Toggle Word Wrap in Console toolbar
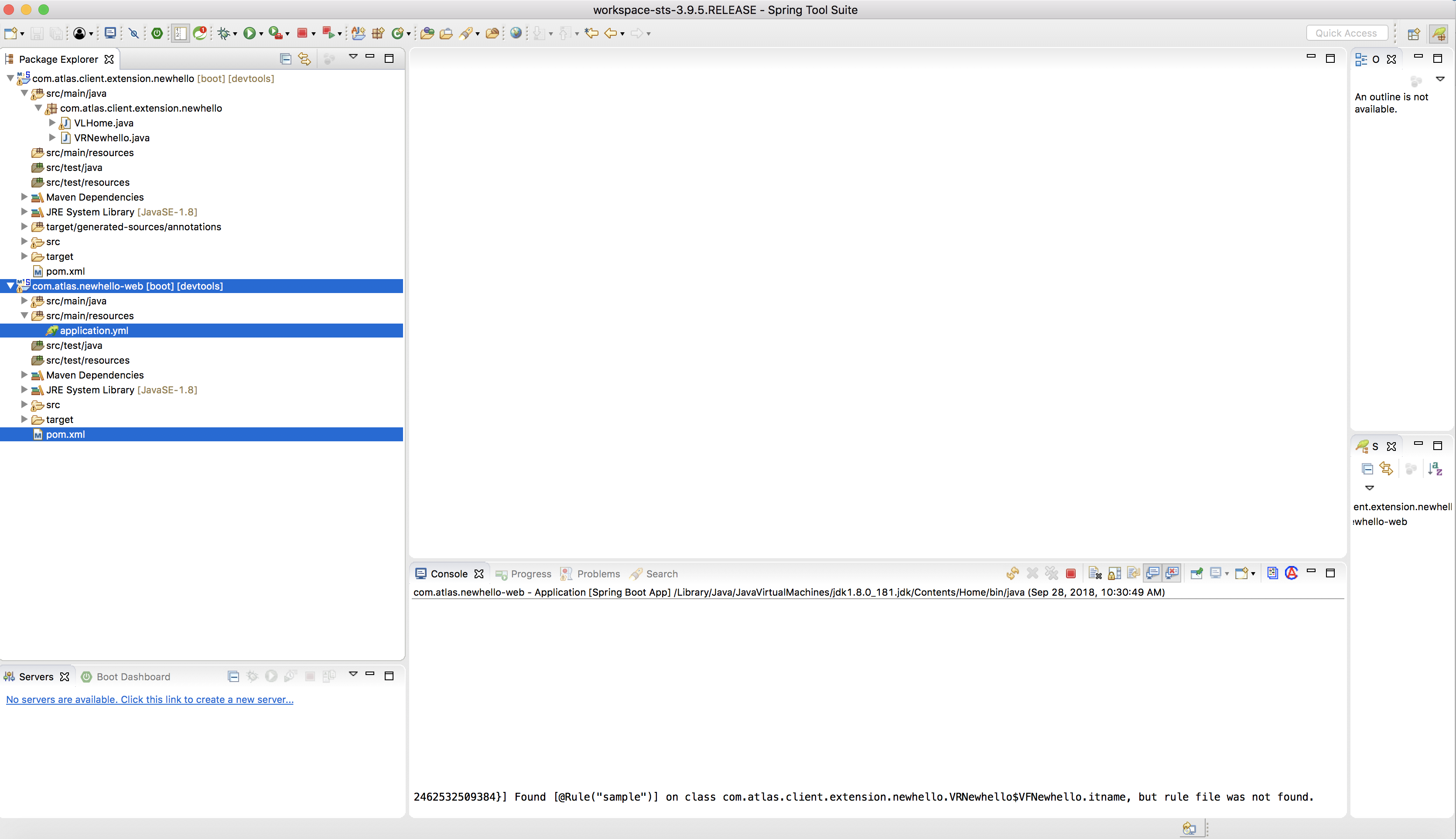Image resolution: width=1456 pixels, height=839 pixels. coord(1133,573)
